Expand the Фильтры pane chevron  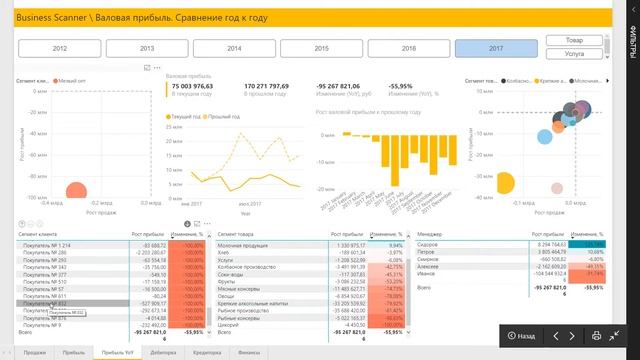point(633,9)
